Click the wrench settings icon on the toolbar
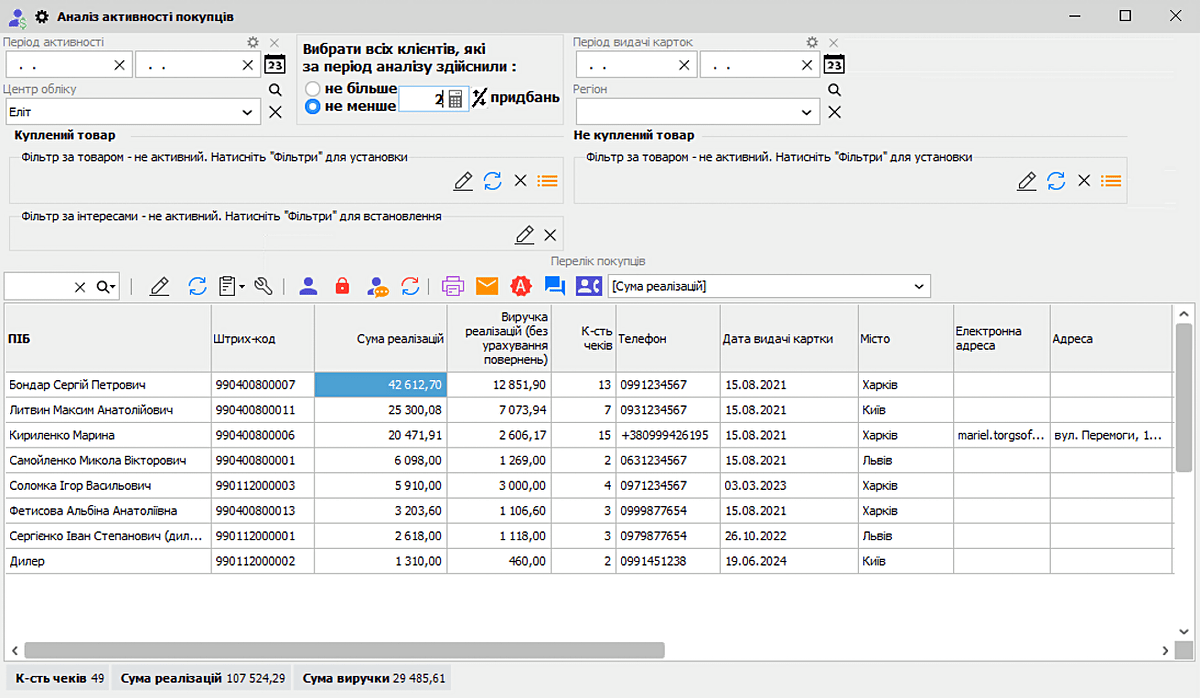1200x698 pixels. click(264, 285)
